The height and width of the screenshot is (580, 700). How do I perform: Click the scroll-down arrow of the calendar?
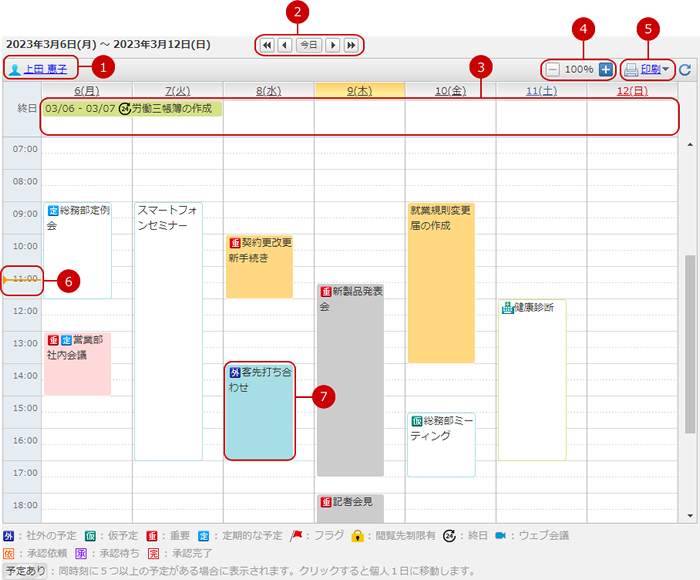click(x=690, y=516)
